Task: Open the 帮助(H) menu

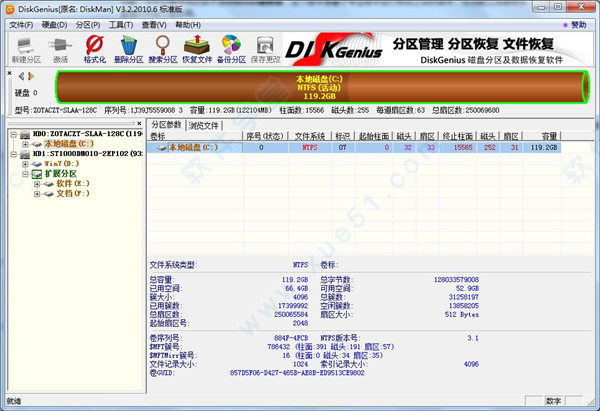Action: coord(188,25)
